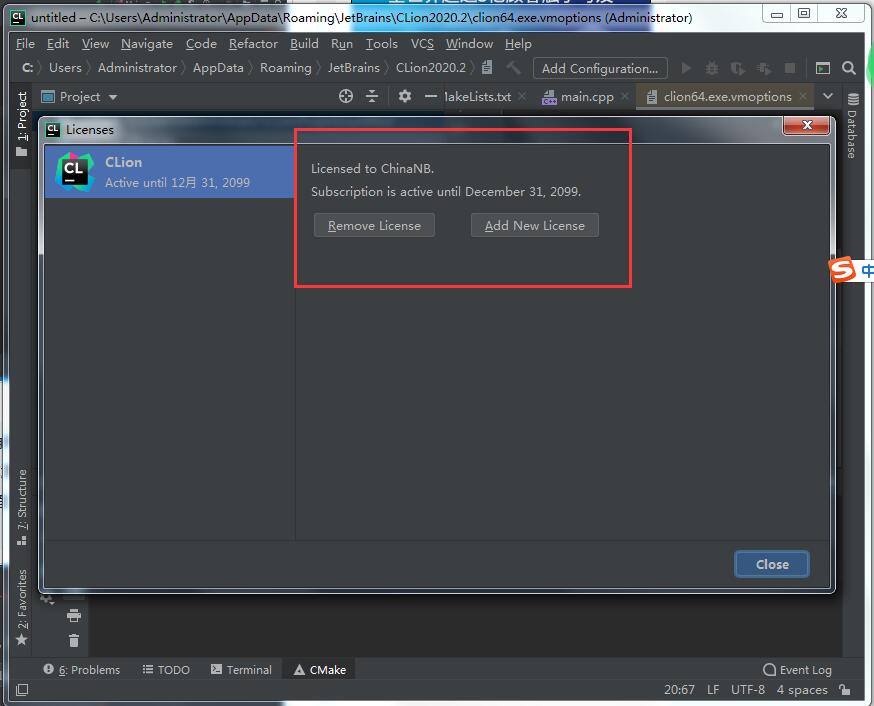
Task: Open the Search Everywhere magnifier icon
Action: (848, 68)
